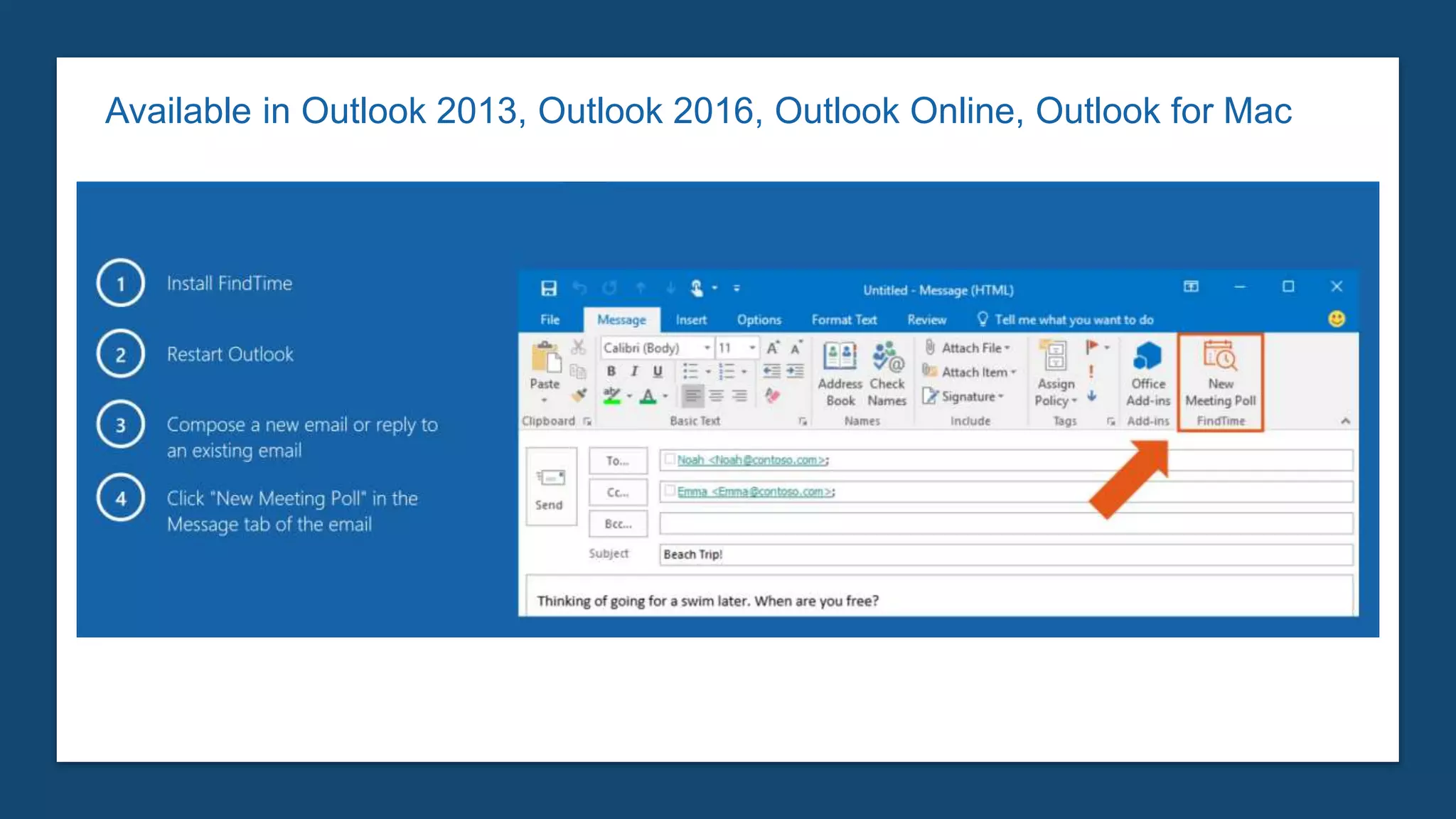Screen dimensions: 1456x819
Task: Click the Grow Font icon
Action: click(773, 347)
